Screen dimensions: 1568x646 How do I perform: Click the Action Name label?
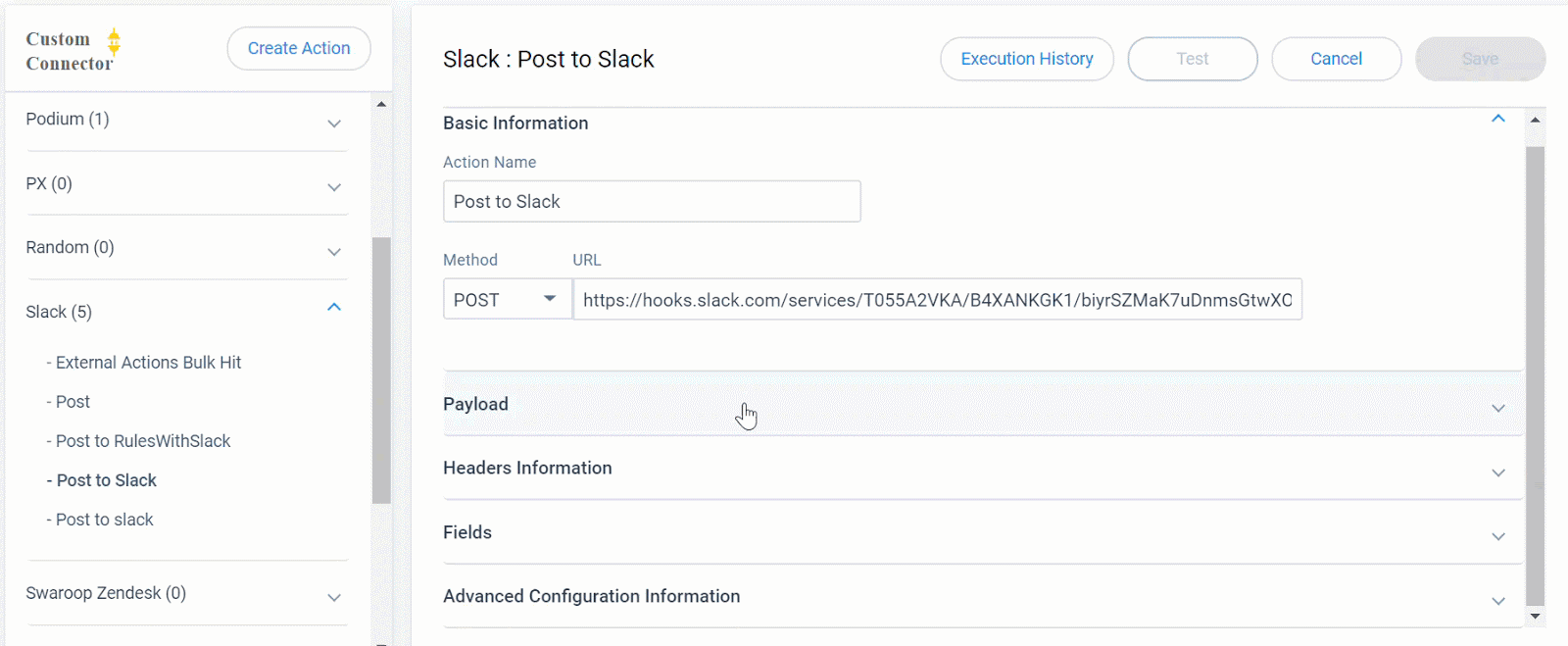489,162
